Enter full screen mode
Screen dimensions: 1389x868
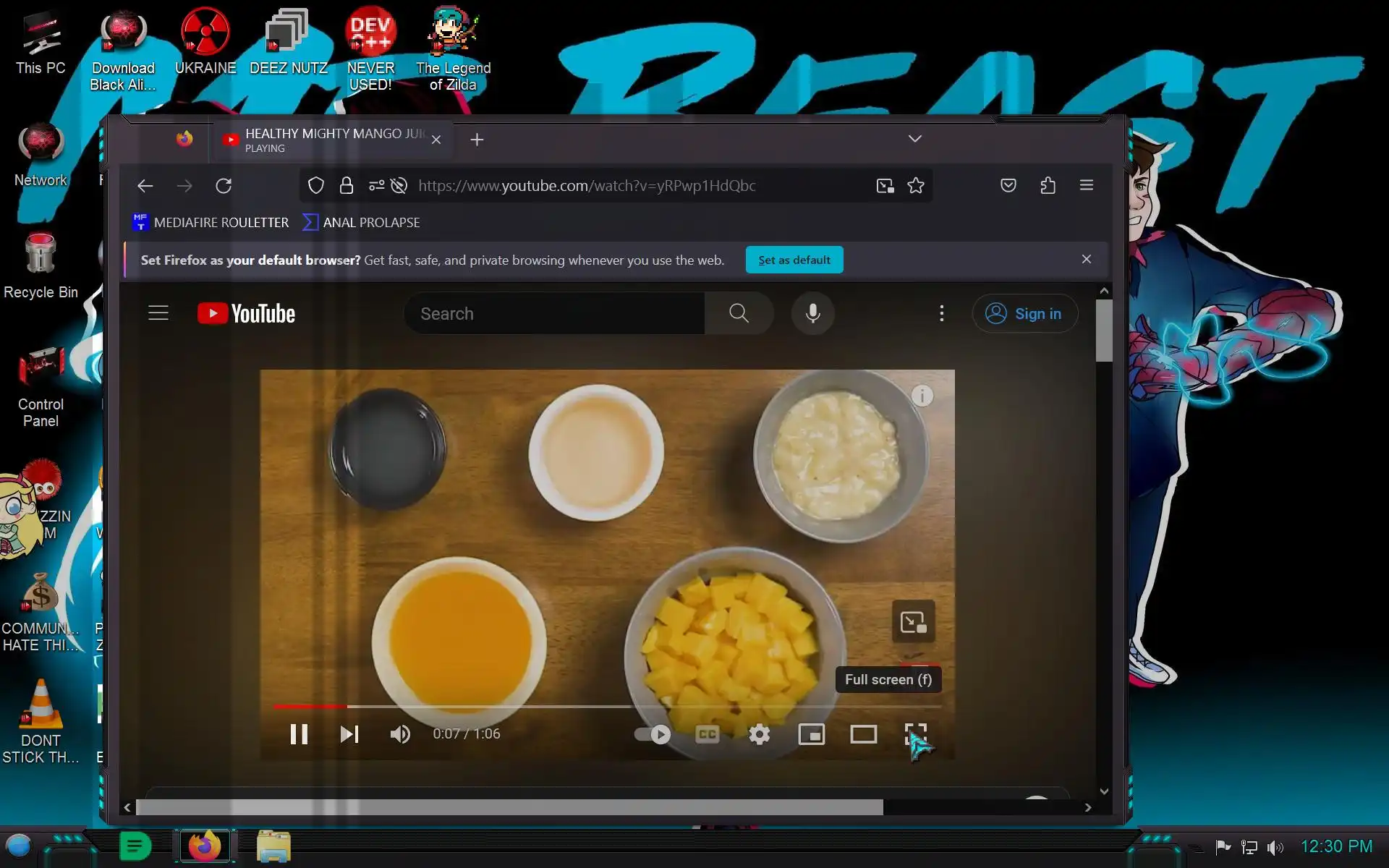pos(915,734)
